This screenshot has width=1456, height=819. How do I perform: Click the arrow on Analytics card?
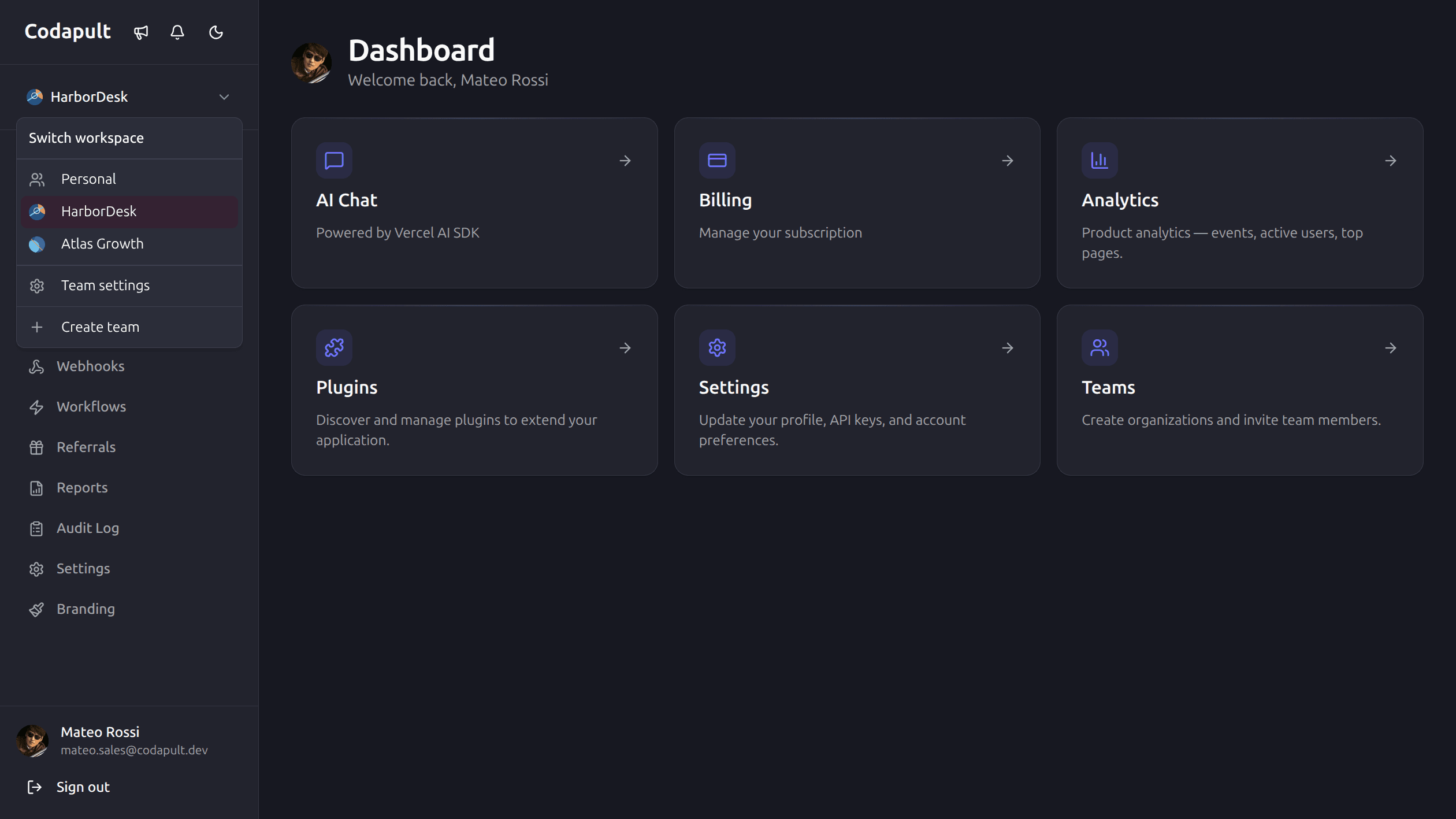[1391, 161]
